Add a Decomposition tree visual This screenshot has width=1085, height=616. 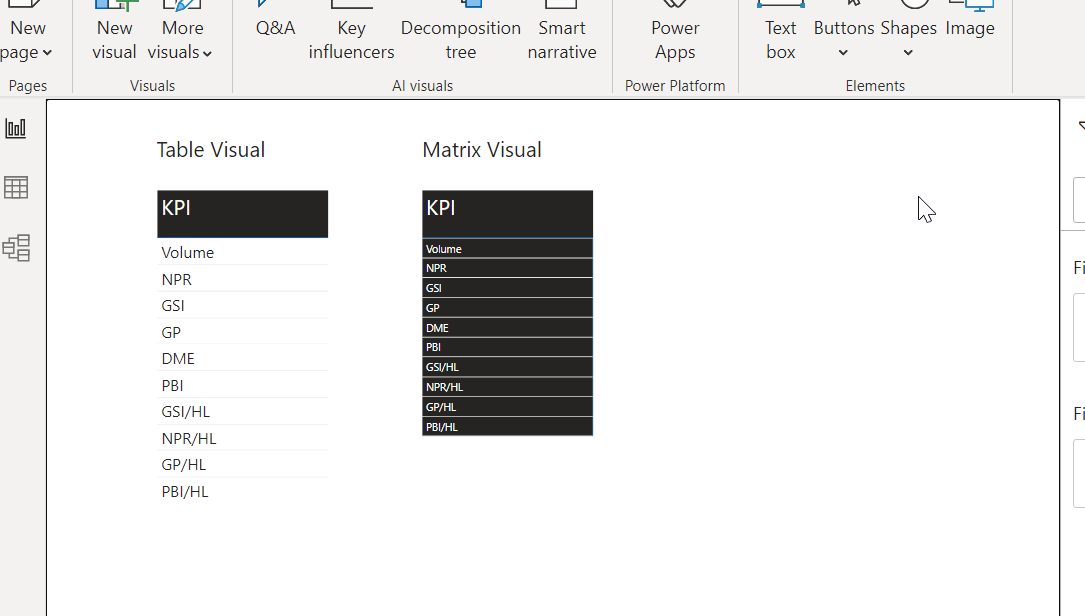(461, 32)
